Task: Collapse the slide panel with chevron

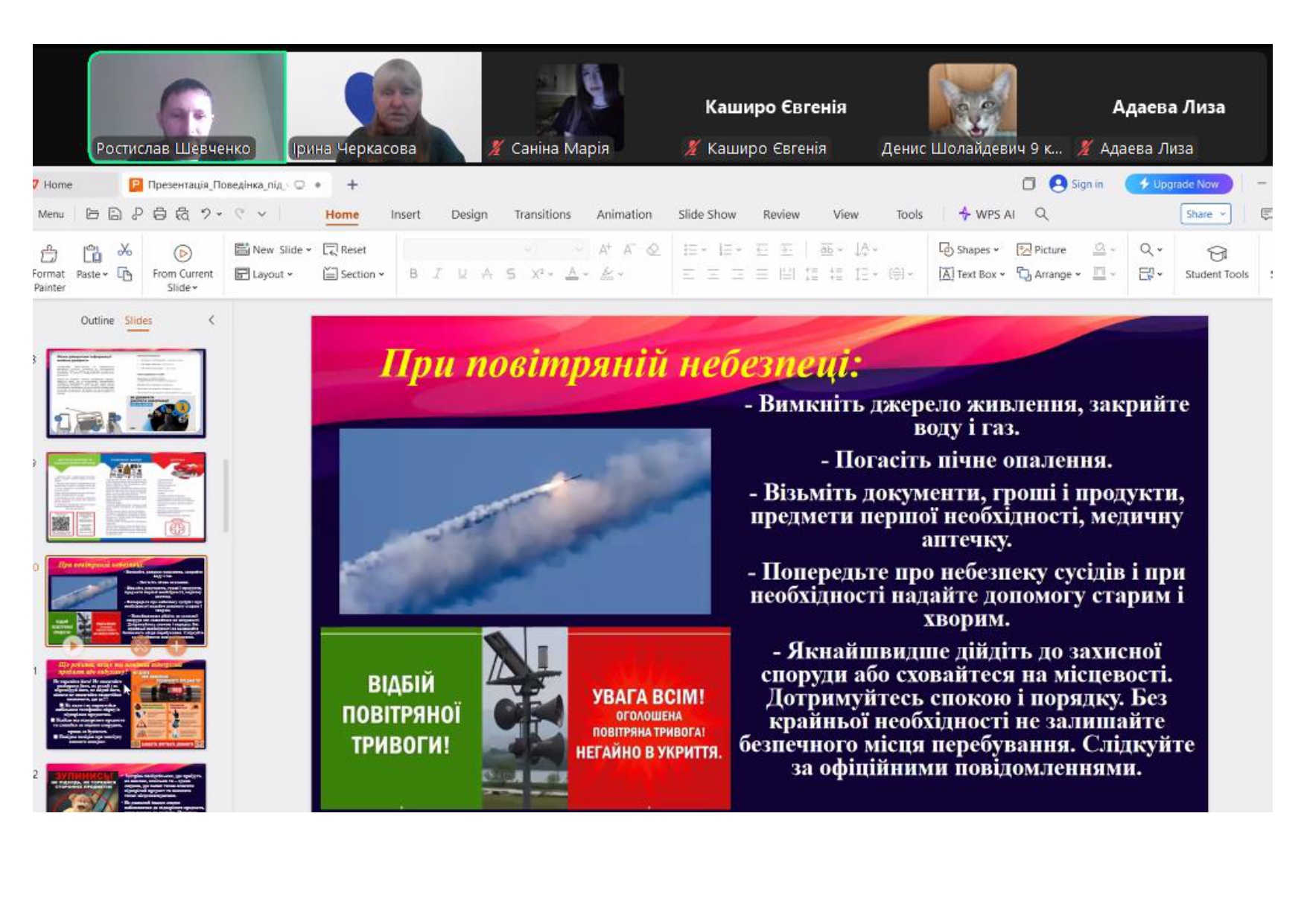Action: (x=212, y=320)
